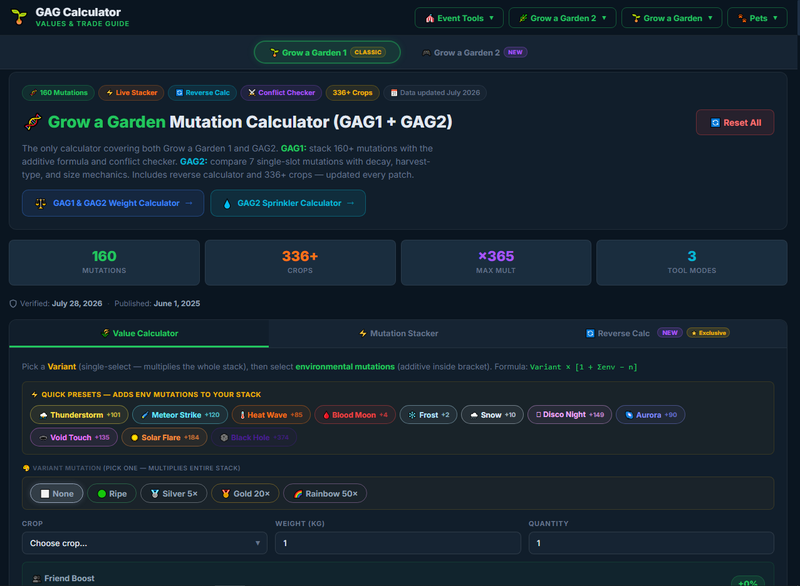The image size is (800, 586).
Task: Click the Friend Boost percentage badge
Action: 747,582
